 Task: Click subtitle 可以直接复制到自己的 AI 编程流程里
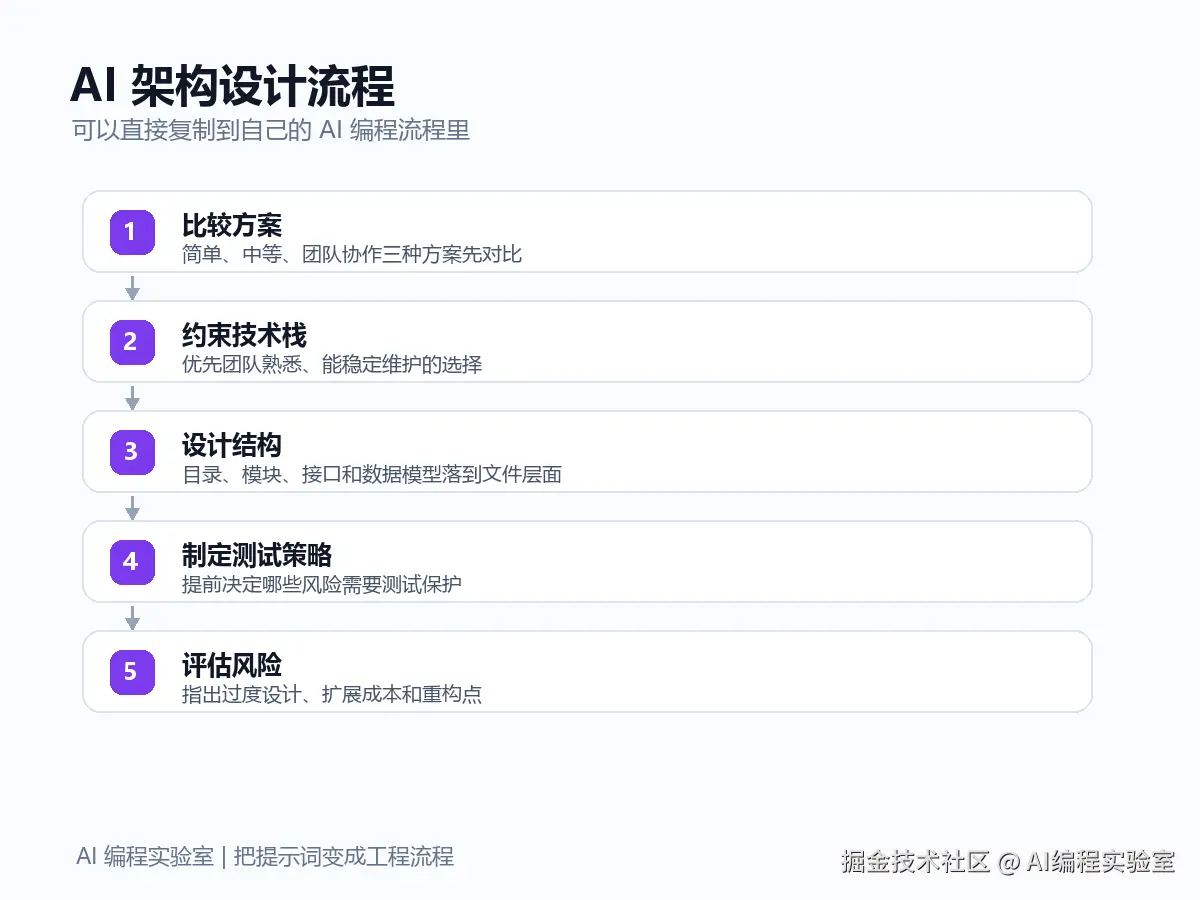point(271,131)
